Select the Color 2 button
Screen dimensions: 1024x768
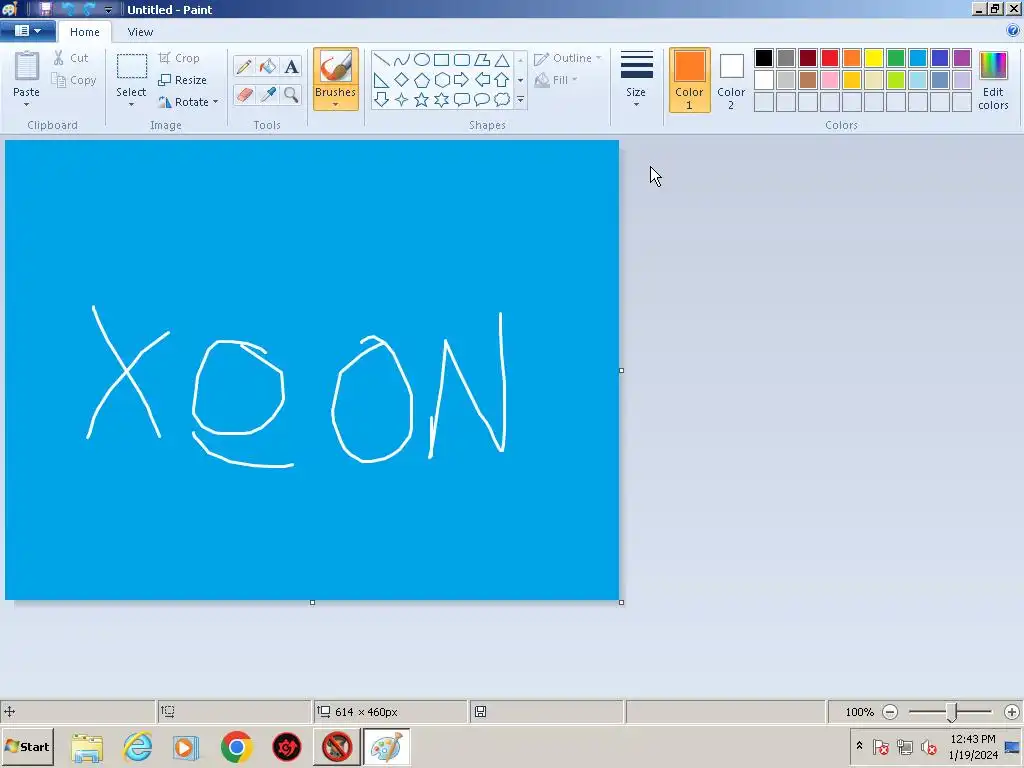tap(731, 80)
